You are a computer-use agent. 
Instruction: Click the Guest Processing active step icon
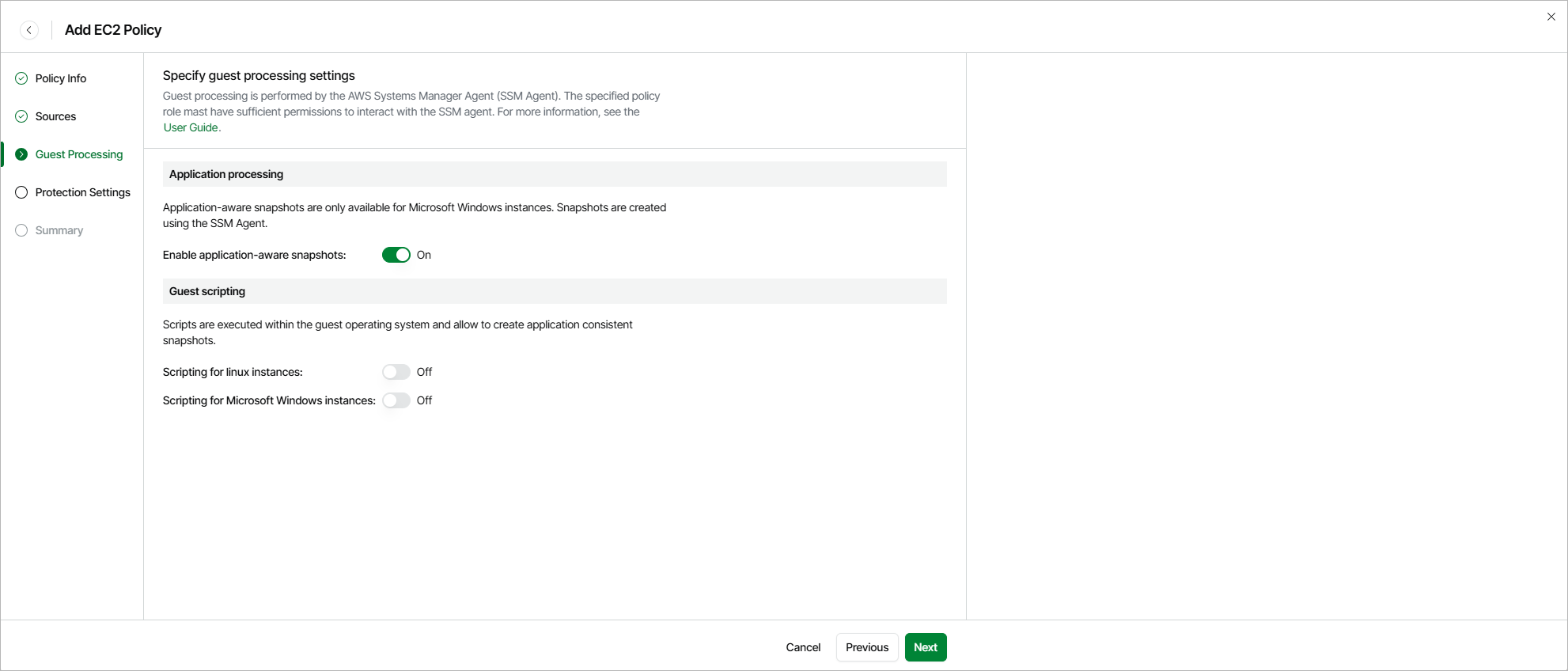(x=21, y=154)
